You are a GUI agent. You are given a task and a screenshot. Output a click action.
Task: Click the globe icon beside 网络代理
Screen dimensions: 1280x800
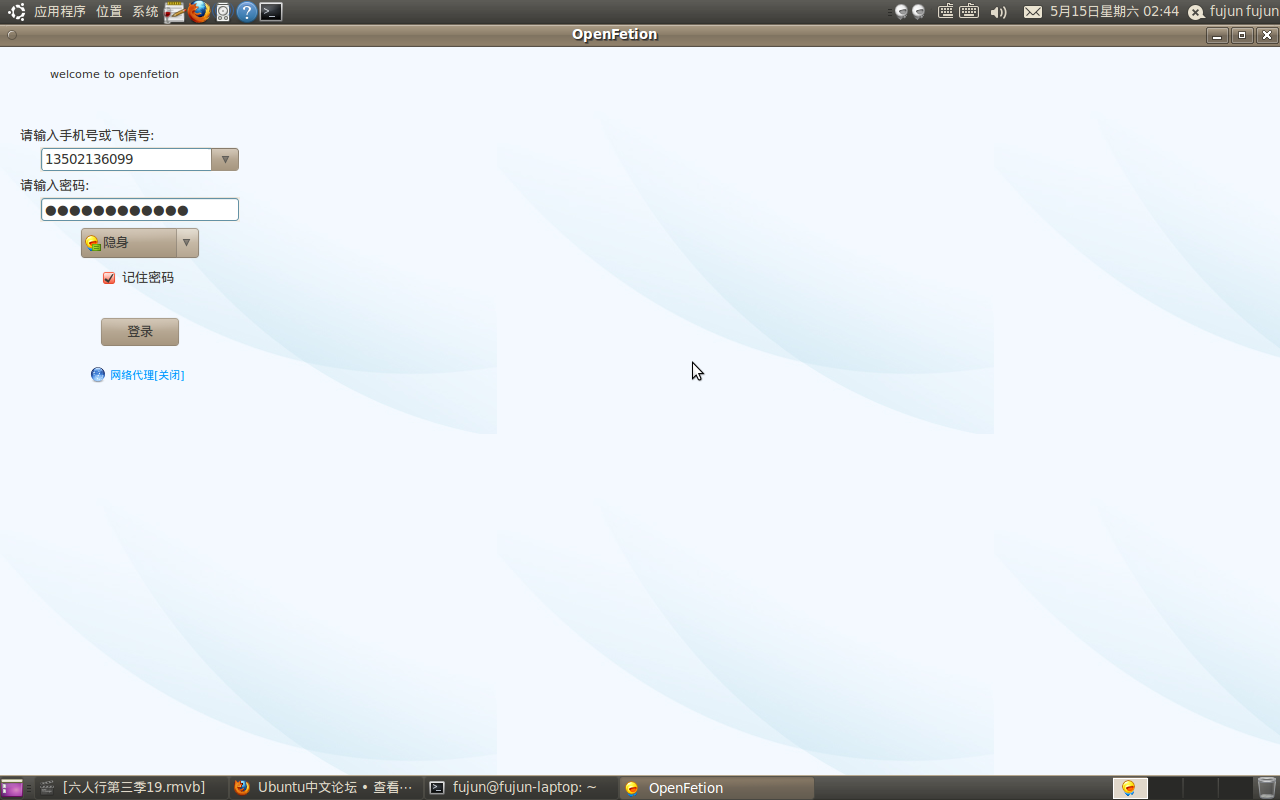pos(98,375)
